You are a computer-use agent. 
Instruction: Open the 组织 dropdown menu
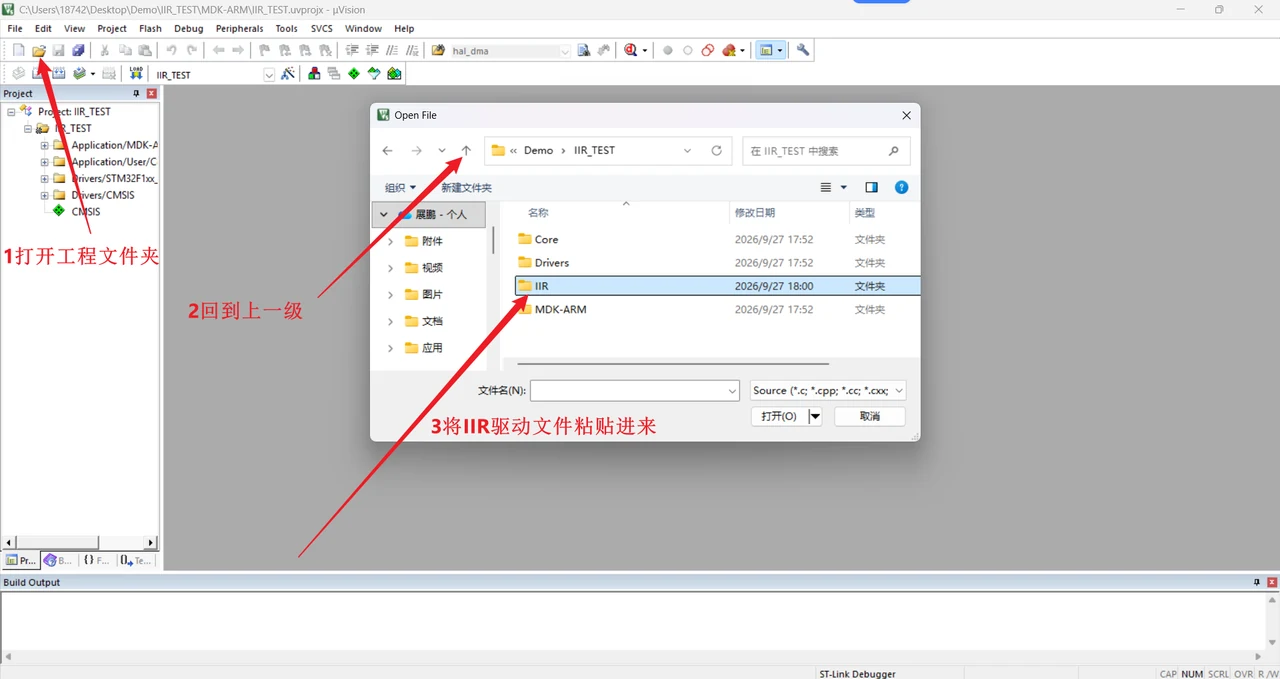(x=400, y=188)
